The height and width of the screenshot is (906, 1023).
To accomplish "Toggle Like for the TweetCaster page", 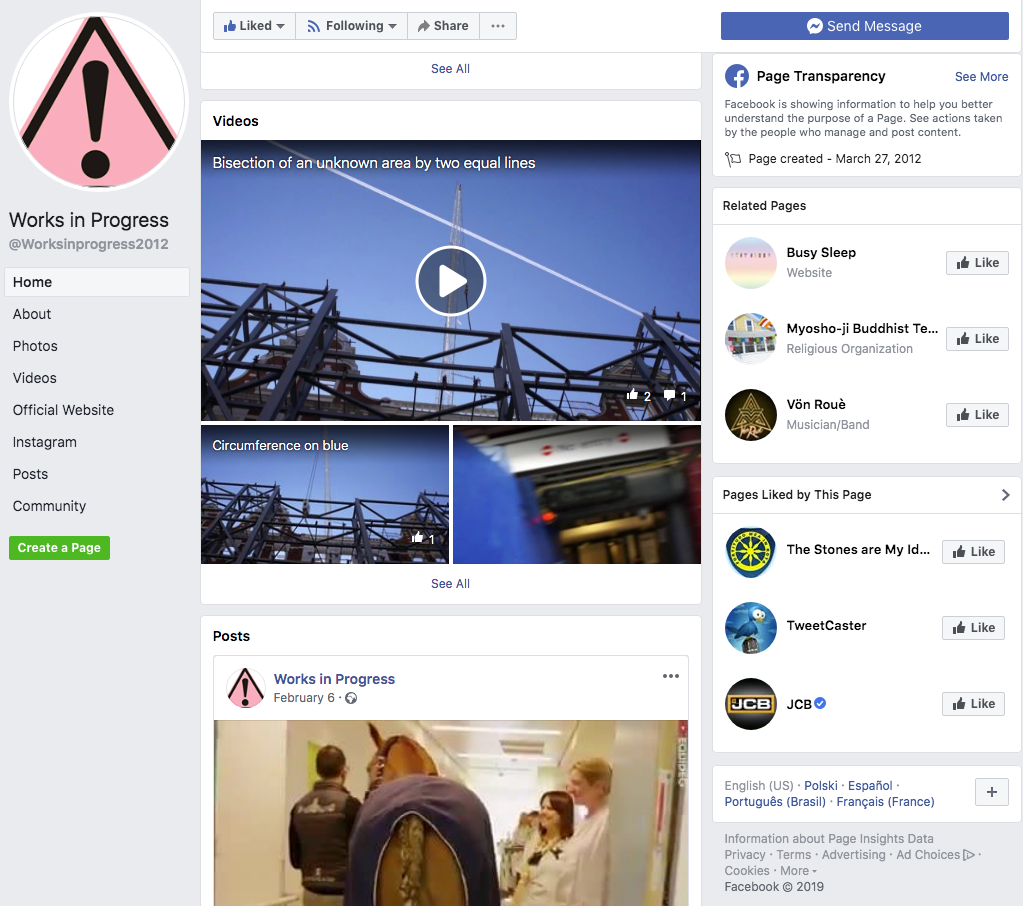I will tap(973, 628).
